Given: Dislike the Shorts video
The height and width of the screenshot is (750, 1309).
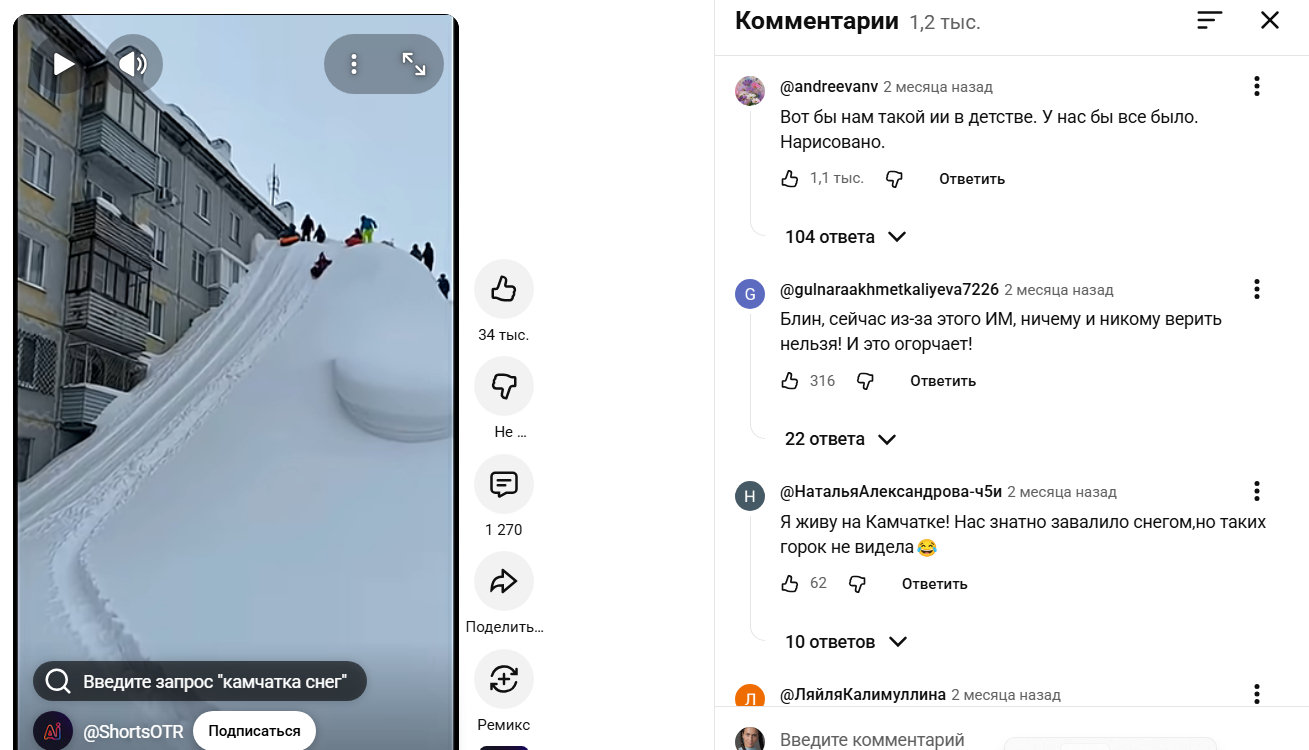Looking at the screenshot, I should [x=504, y=386].
